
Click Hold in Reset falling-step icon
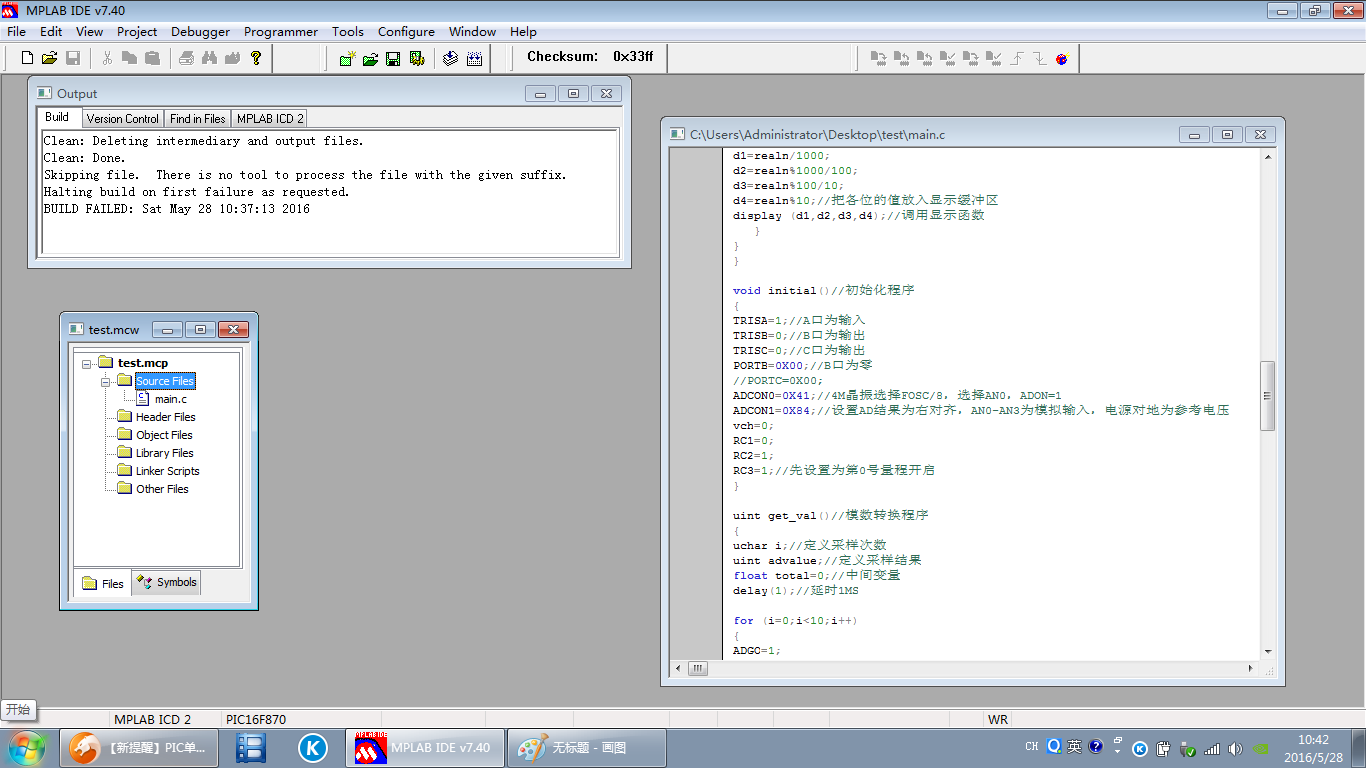click(x=1039, y=58)
